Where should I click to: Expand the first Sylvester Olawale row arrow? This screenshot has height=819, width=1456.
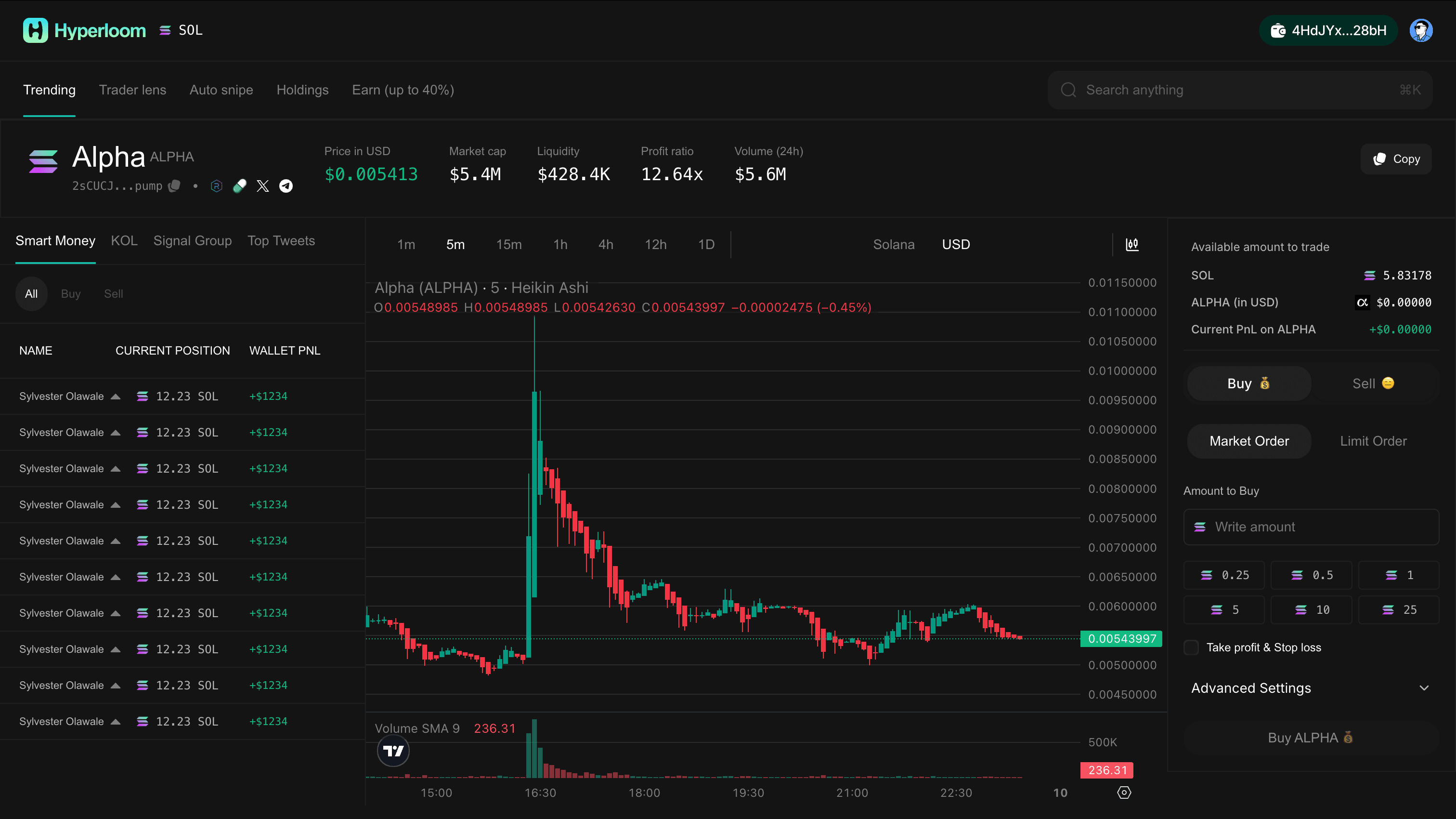click(x=115, y=396)
